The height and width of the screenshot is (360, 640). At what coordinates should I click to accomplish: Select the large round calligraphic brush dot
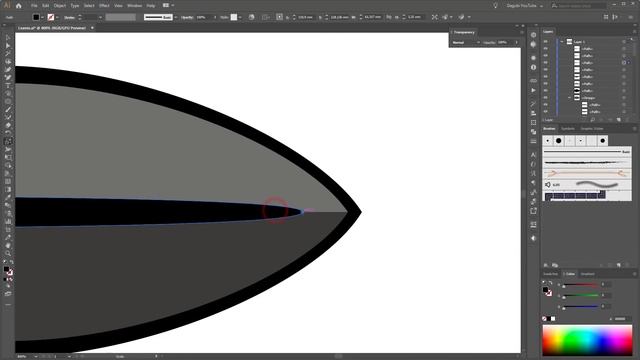(558, 141)
